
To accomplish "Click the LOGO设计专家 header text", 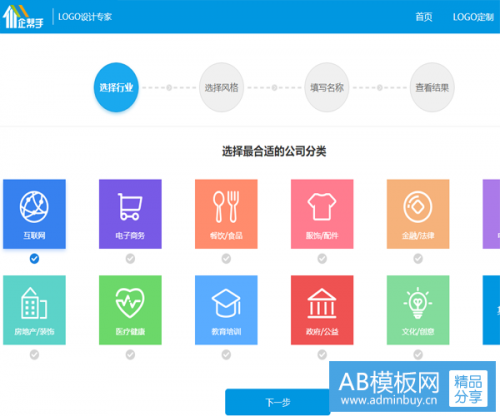I will pos(85,17).
